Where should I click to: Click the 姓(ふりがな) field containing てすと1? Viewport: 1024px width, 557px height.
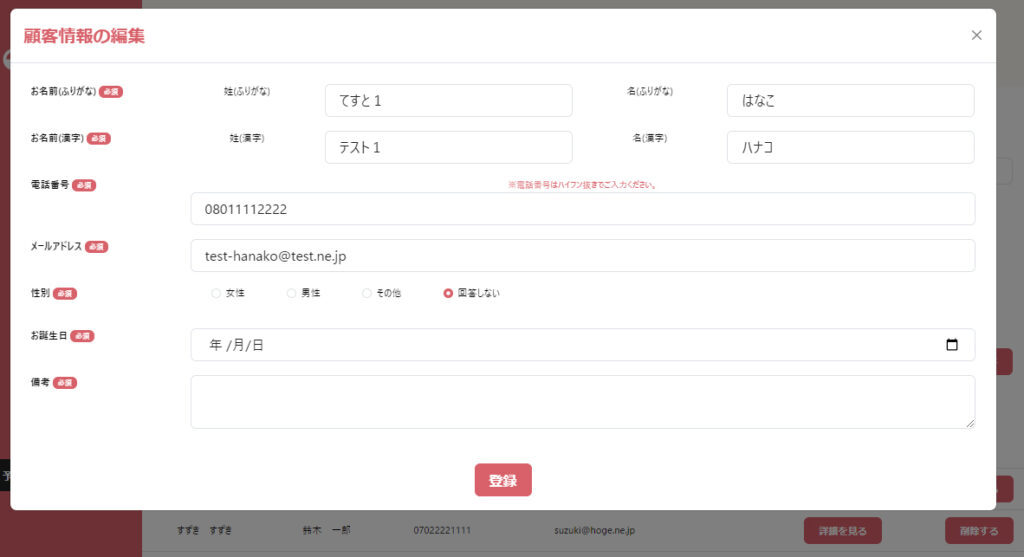[448, 100]
